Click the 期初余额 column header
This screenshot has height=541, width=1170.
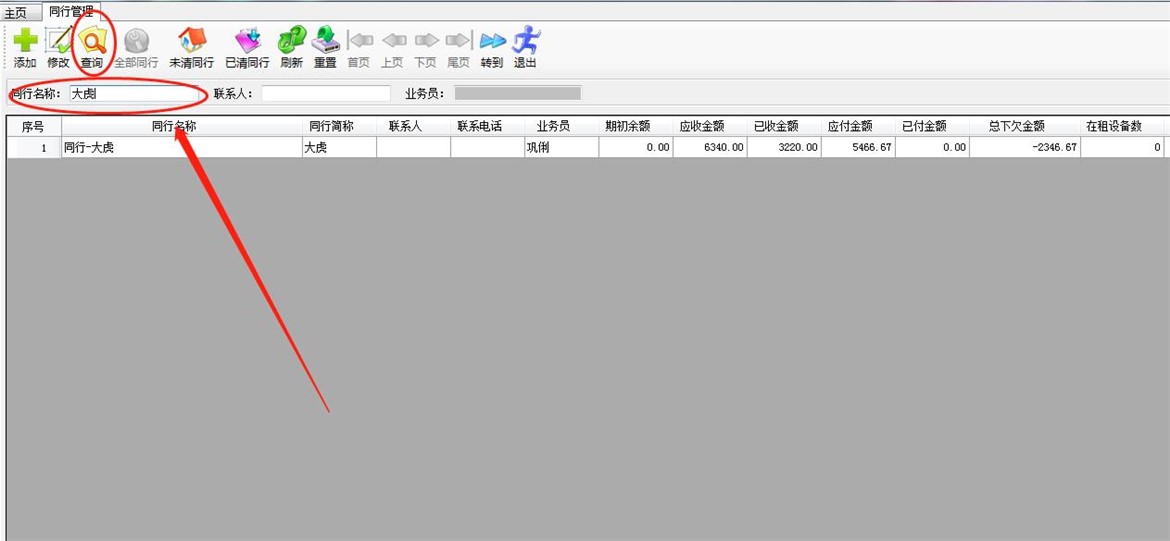coord(635,127)
